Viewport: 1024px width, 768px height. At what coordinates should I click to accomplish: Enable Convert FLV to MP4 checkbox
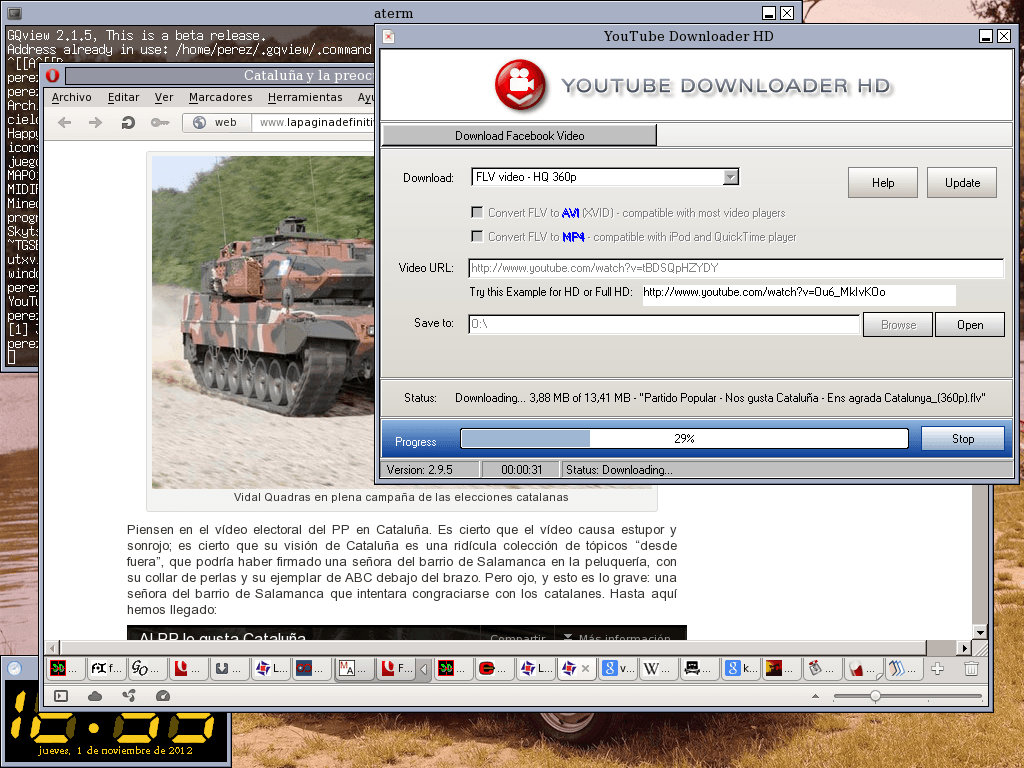(x=477, y=236)
